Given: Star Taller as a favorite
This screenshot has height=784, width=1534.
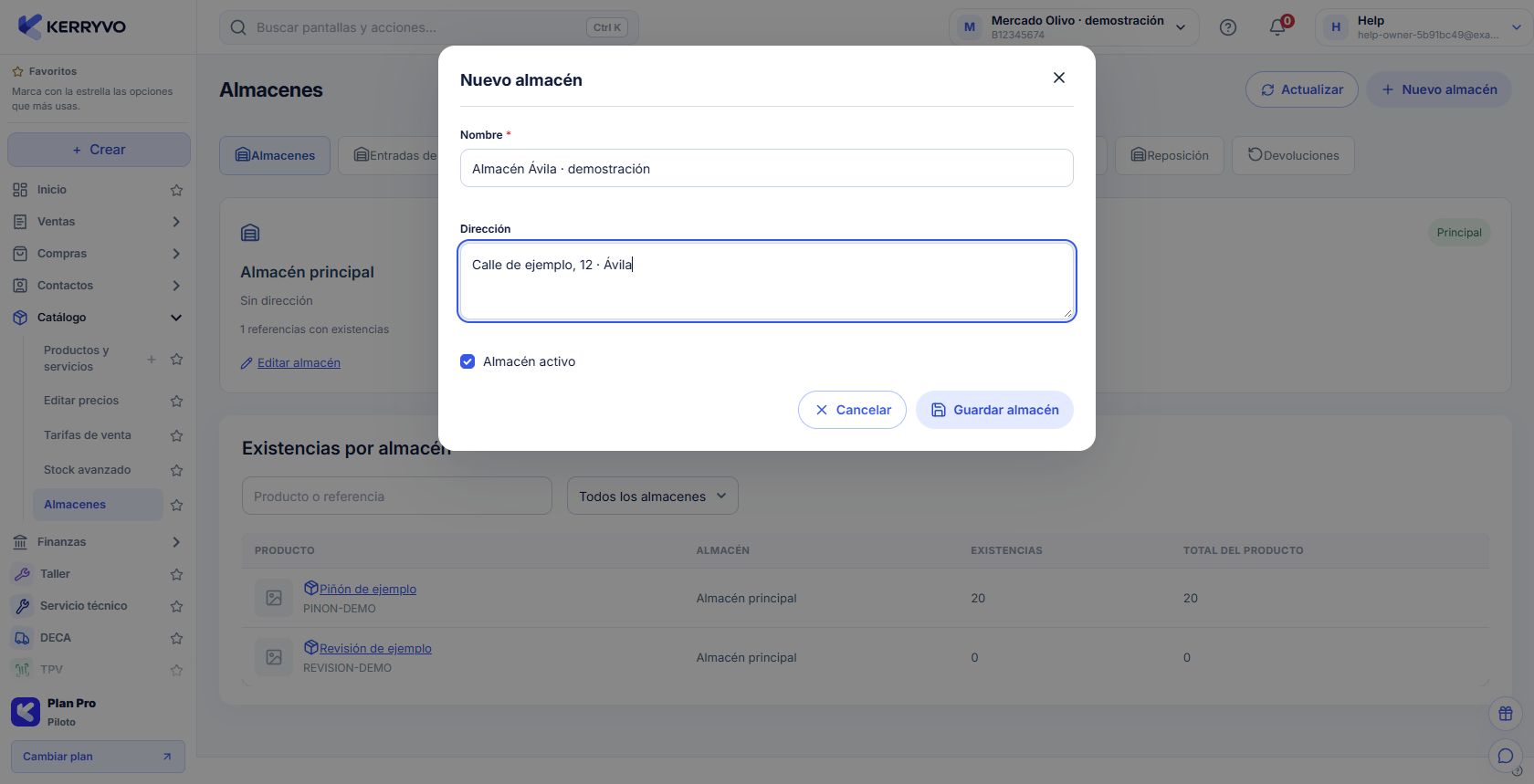Looking at the screenshot, I should click(x=177, y=574).
